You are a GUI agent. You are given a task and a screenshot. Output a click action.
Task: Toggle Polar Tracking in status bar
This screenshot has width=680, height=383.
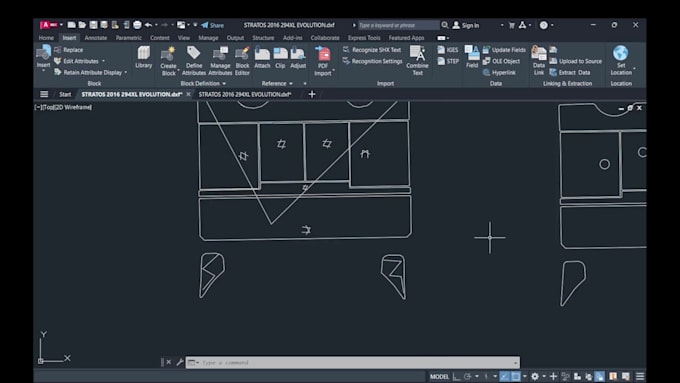point(468,376)
